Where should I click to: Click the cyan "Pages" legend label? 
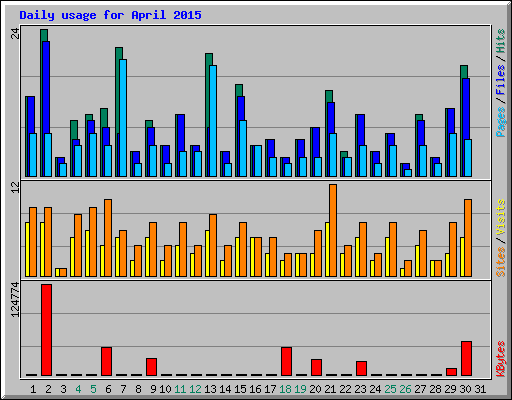tap(501, 122)
